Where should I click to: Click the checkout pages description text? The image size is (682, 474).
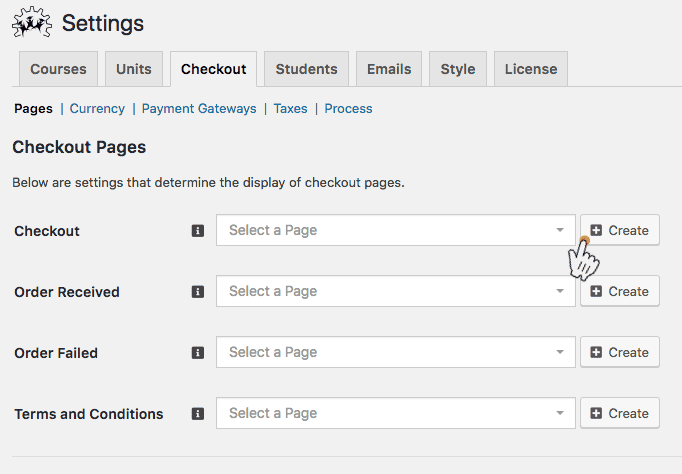[x=208, y=183]
